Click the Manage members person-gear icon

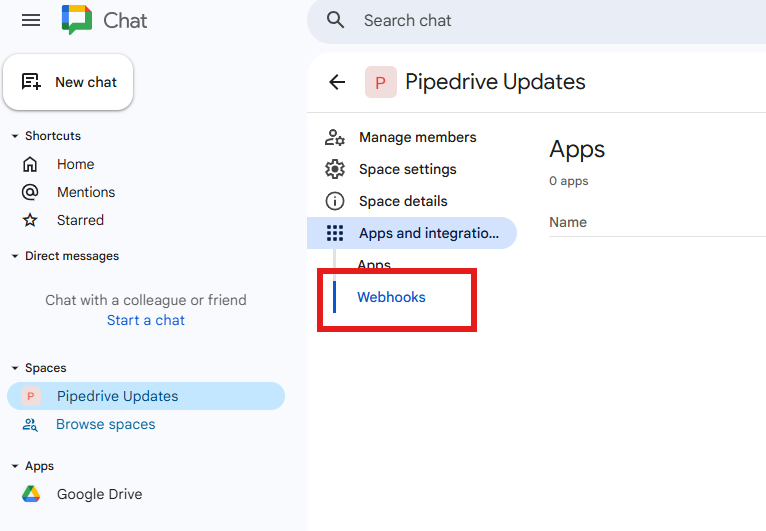click(x=335, y=137)
